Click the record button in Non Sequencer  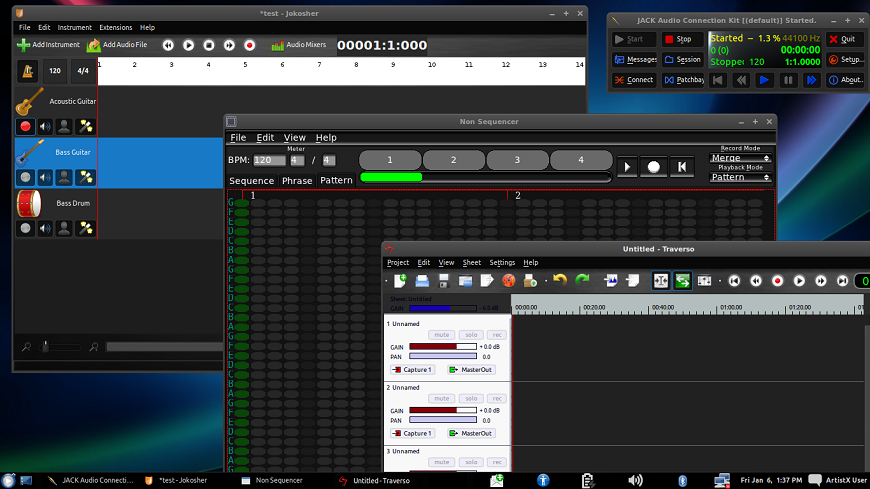coord(653,167)
